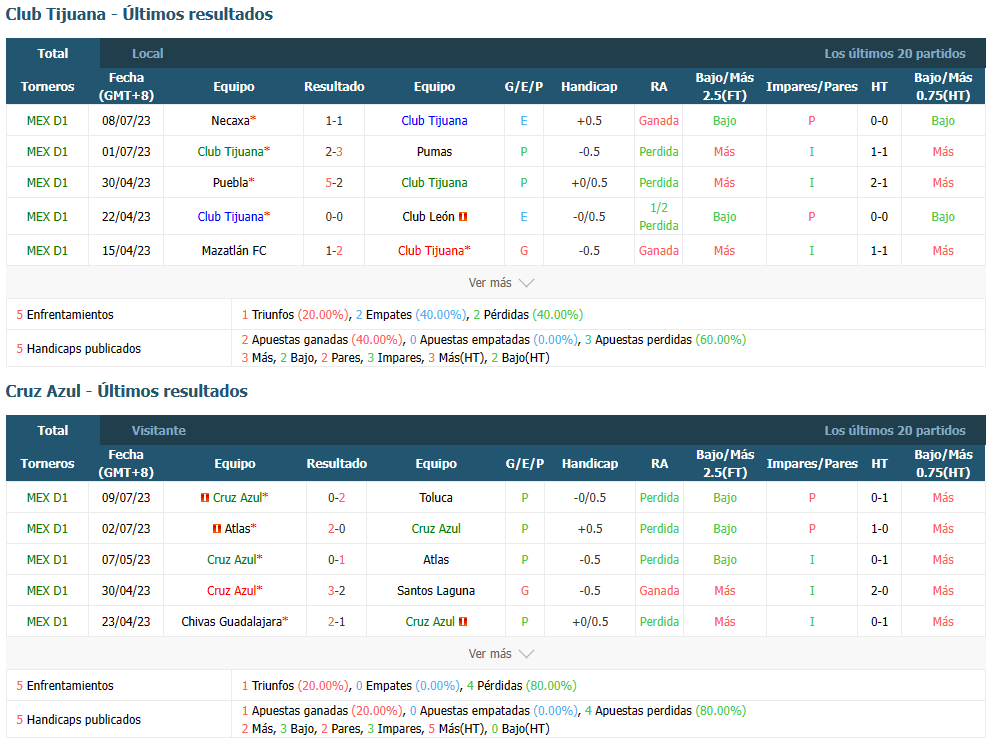Click '5 Enfrentamientos' under Club Tijuana
The image size is (992, 744).
pos(65,315)
